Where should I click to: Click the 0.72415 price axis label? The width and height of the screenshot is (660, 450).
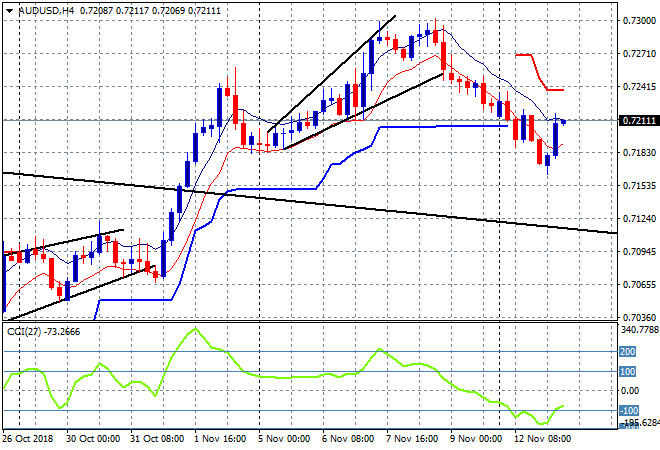(636, 87)
